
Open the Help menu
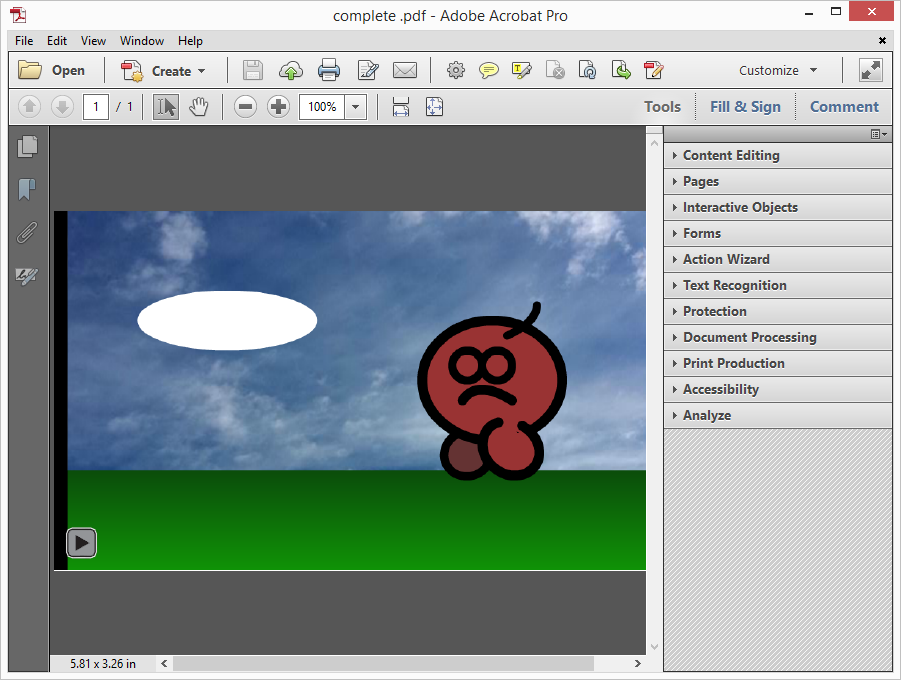point(190,41)
